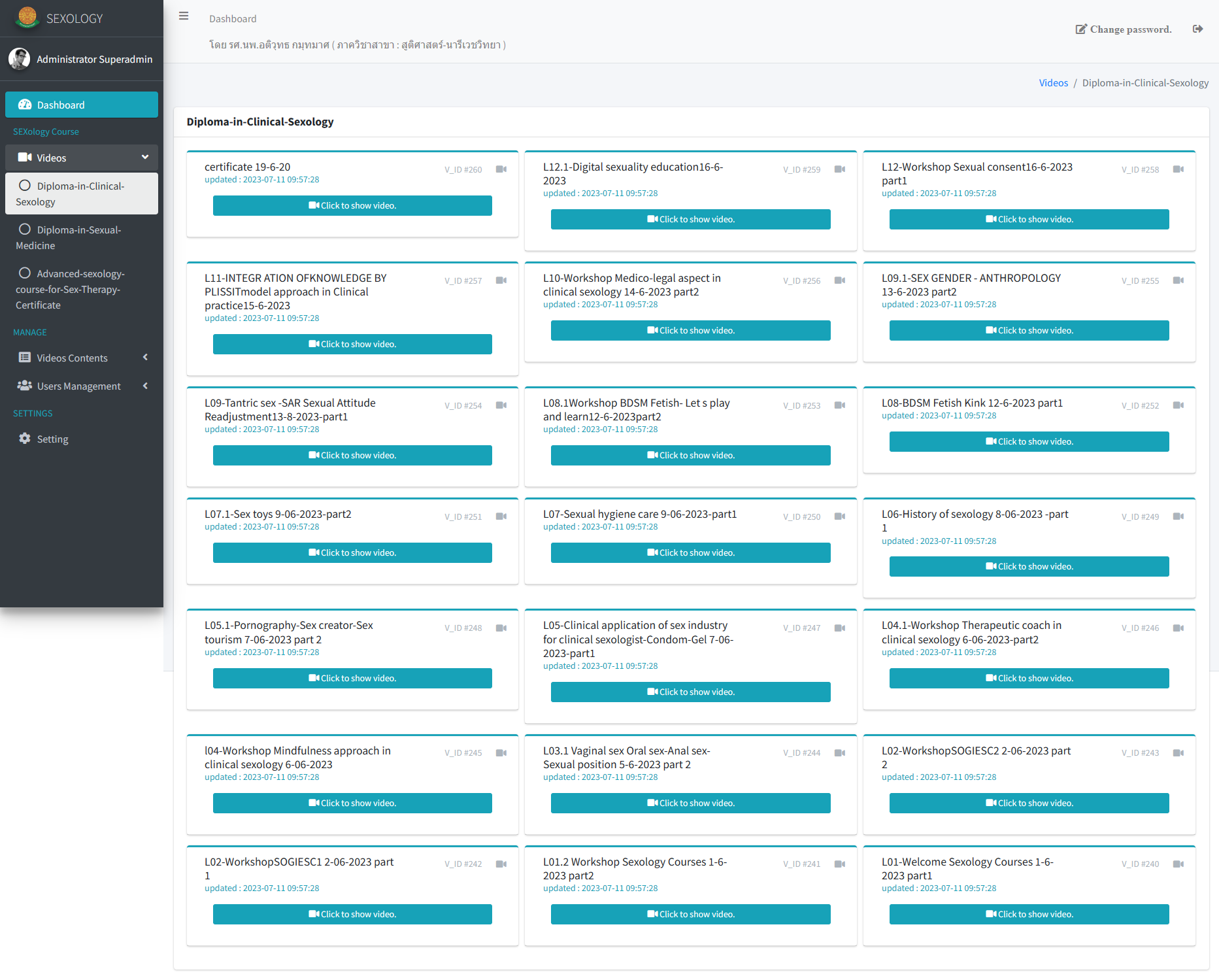The image size is (1219, 980).
Task: Click the camera icon on card V_ID #242
Action: 501,864
